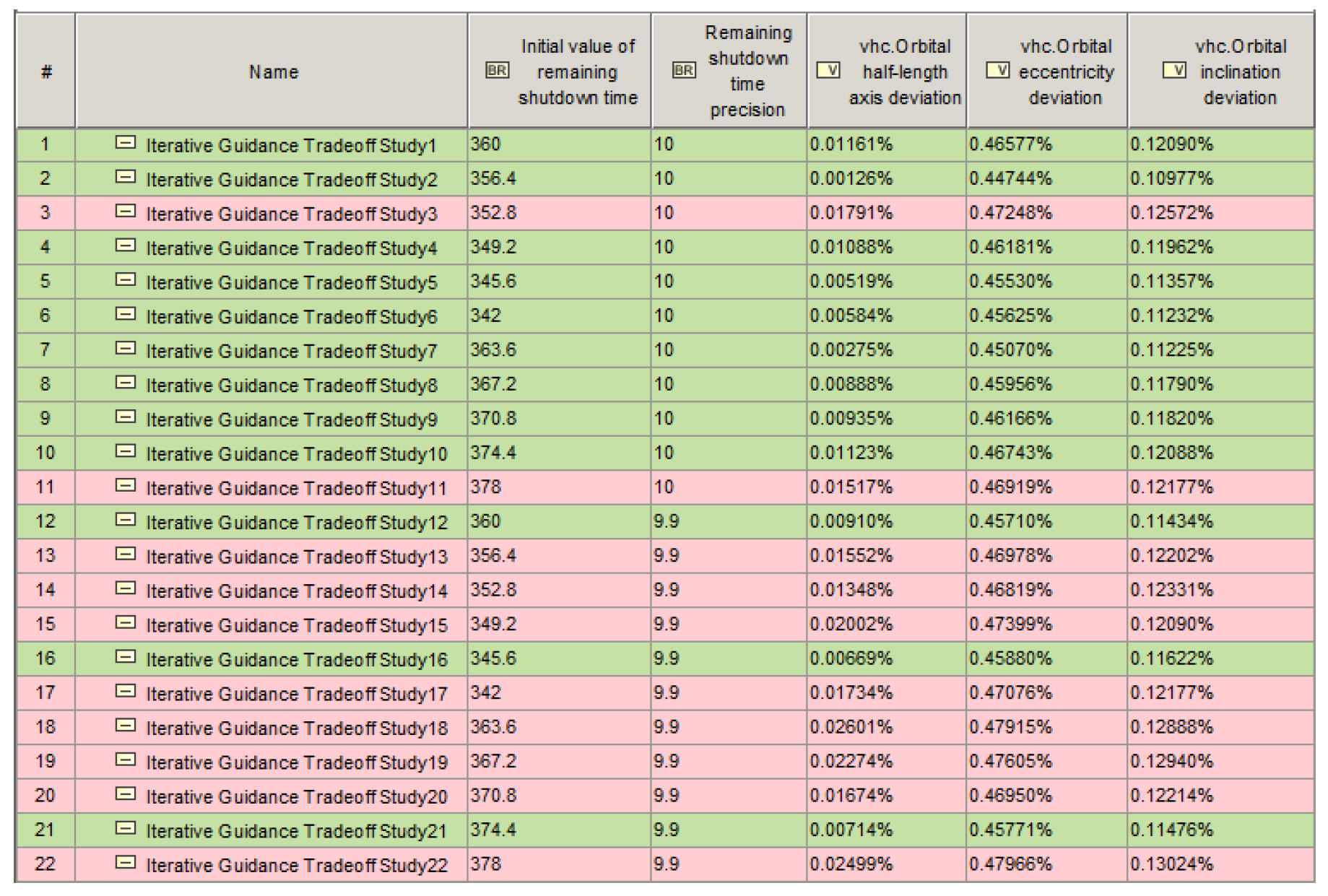Click the # column header

[46, 71]
